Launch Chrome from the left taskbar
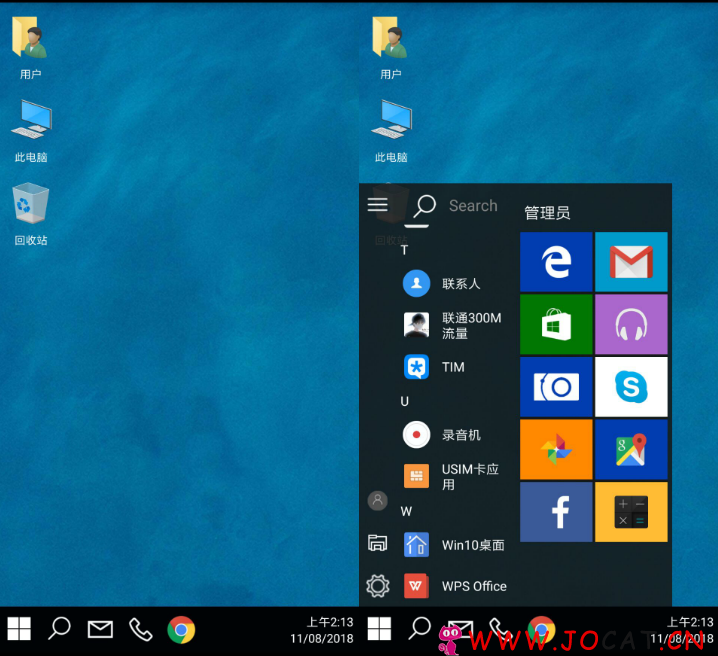 (x=181, y=630)
